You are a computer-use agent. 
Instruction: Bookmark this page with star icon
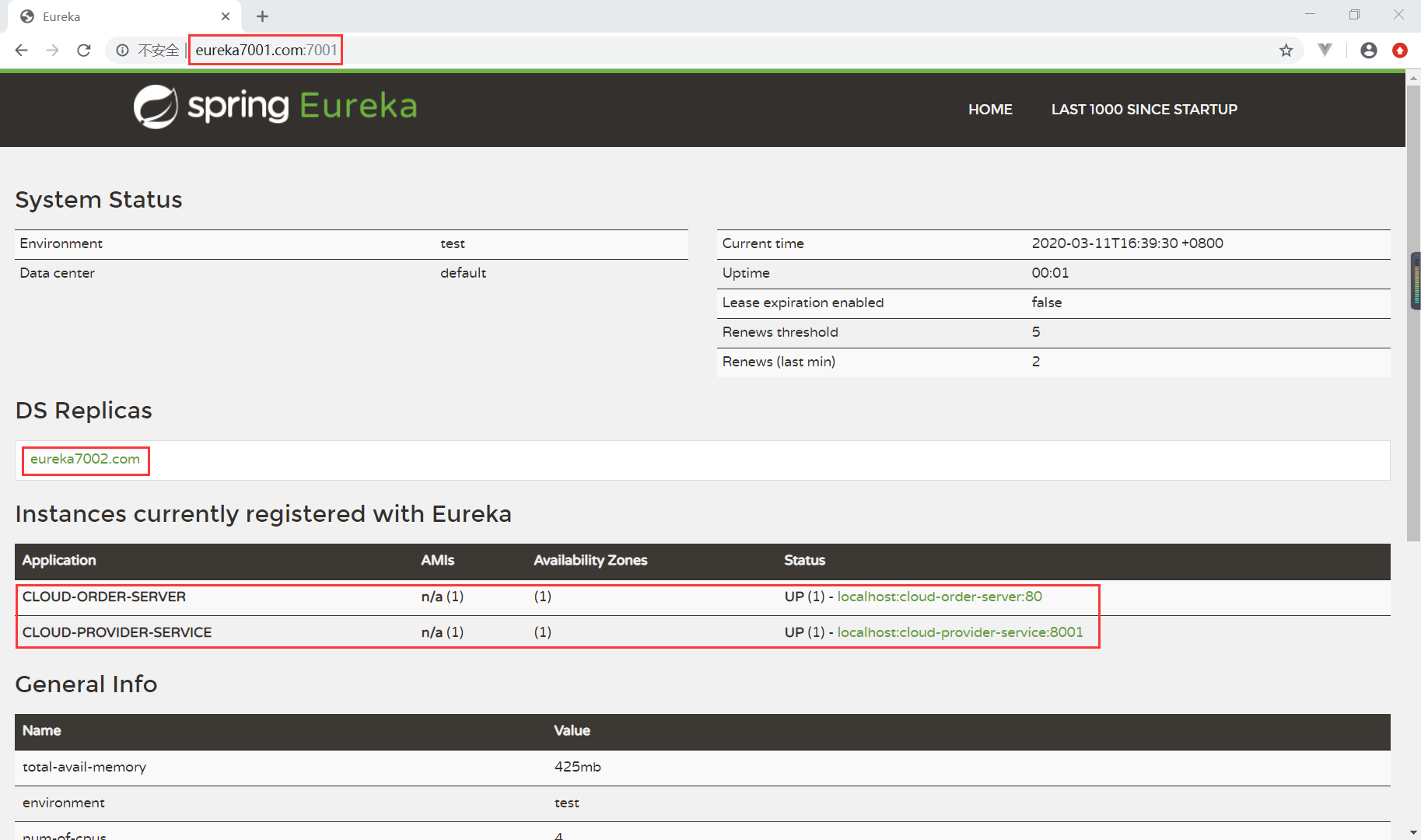pyautogui.click(x=1286, y=51)
